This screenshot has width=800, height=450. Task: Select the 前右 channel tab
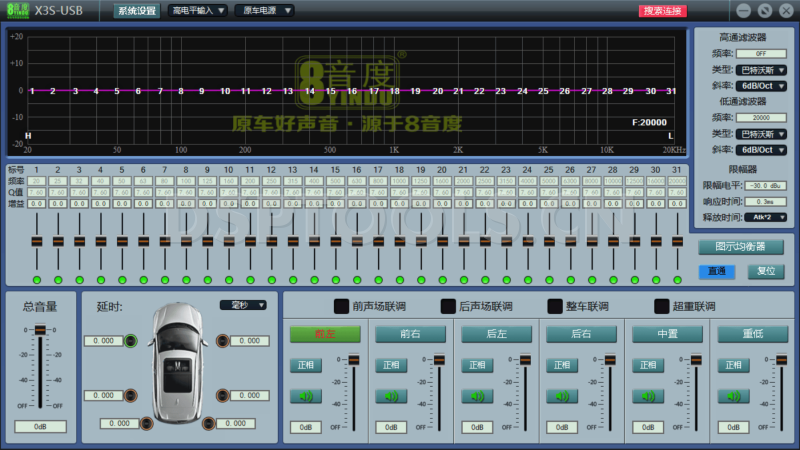(x=410, y=334)
